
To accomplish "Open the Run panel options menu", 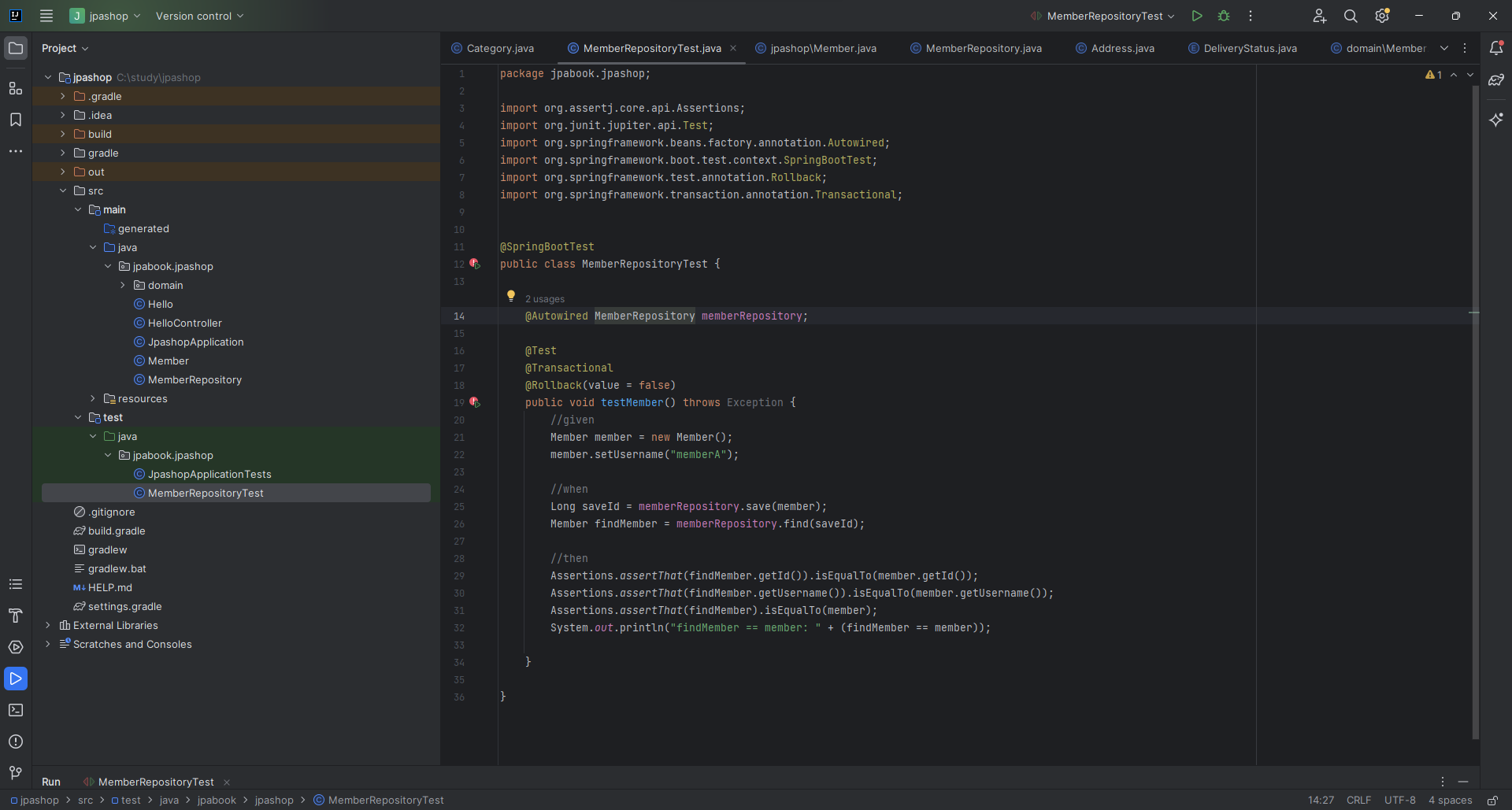I will pos(1443,782).
